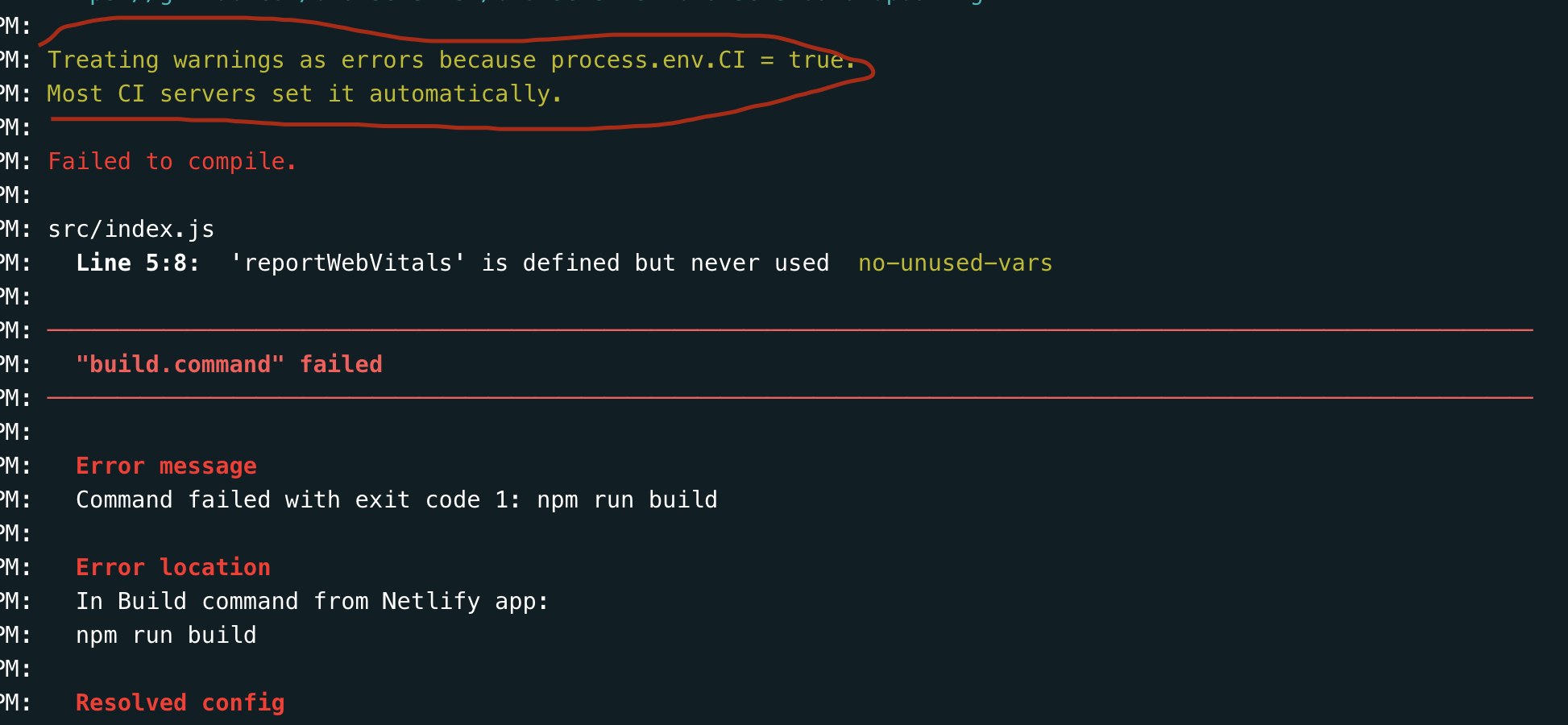Click the '"build.command"' text in the failure header

tap(180, 365)
